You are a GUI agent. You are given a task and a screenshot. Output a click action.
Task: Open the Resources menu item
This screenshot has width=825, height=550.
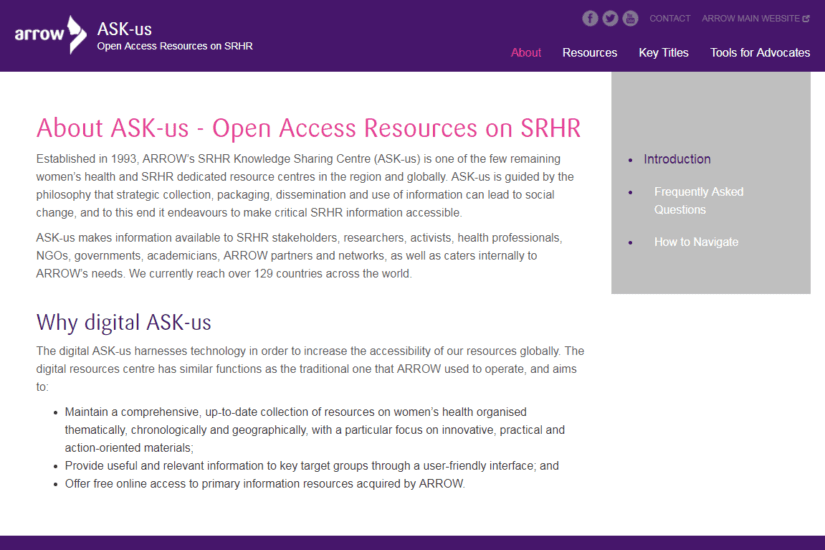(x=589, y=53)
